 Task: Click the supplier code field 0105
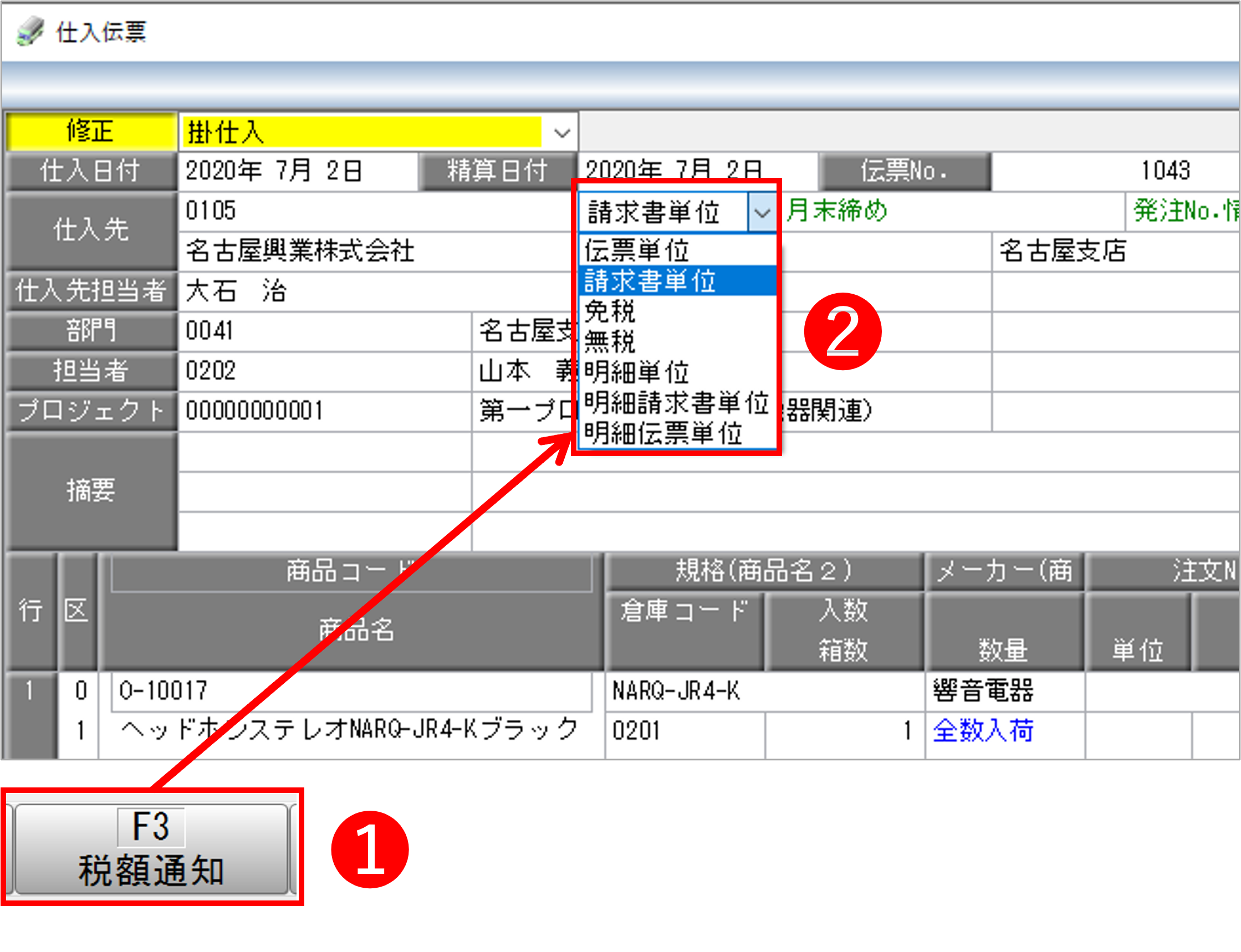(377, 211)
